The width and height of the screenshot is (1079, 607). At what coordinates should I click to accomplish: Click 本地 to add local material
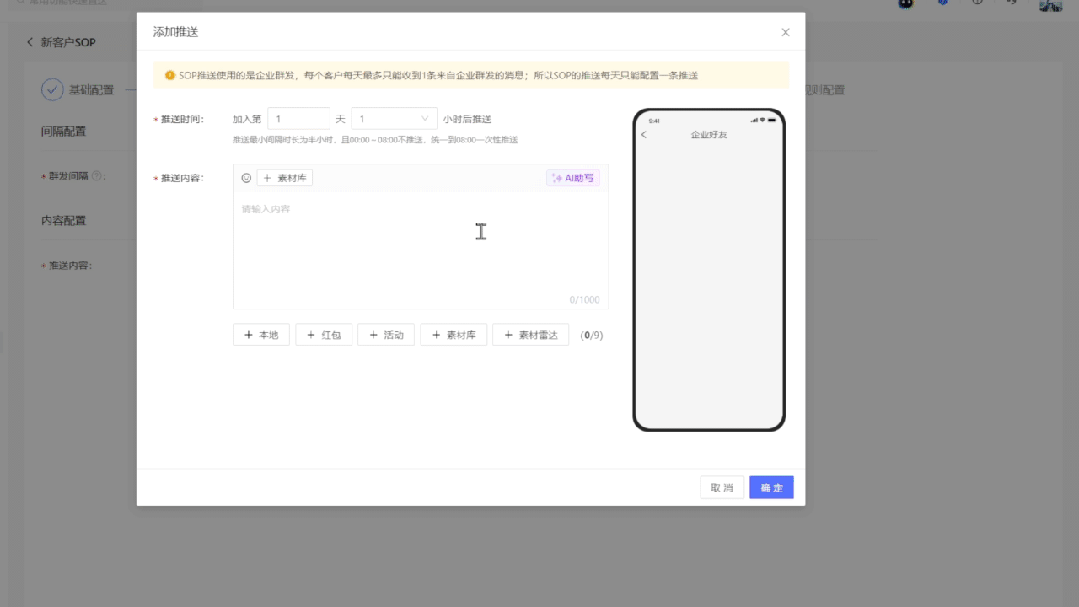(x=260, y=334)
